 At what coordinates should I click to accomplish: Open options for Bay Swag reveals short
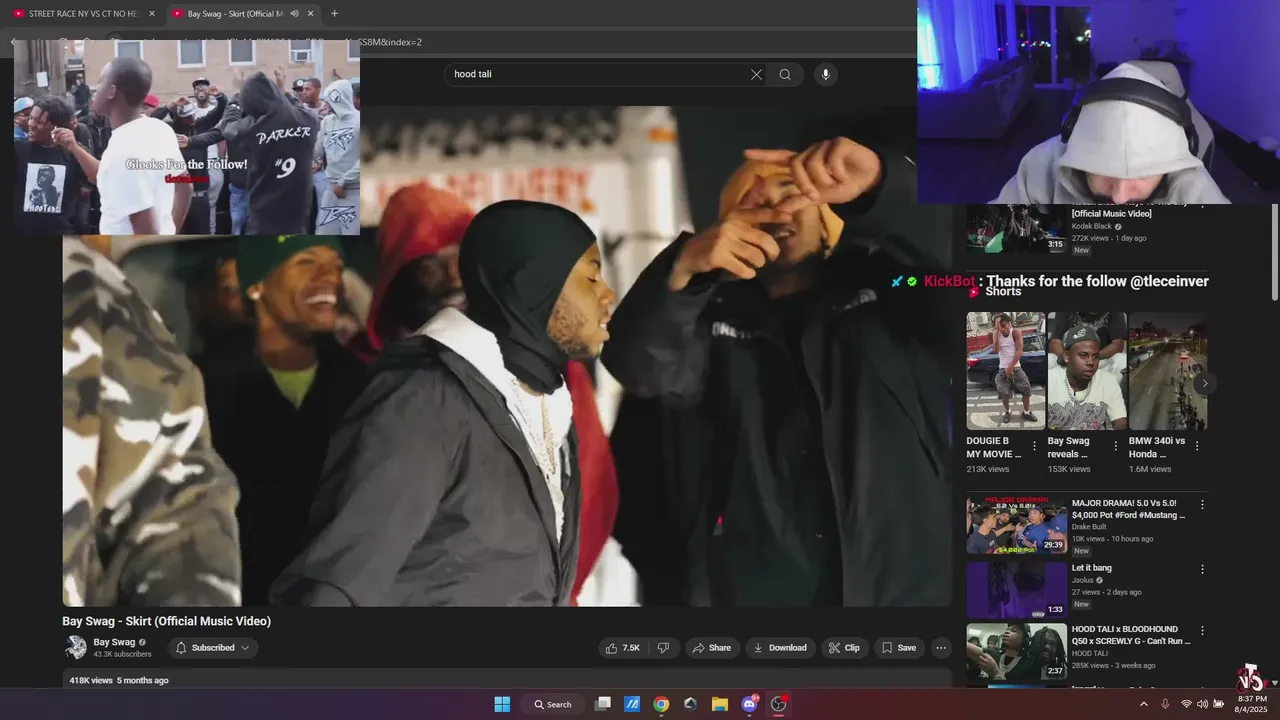coord(1116,445)
